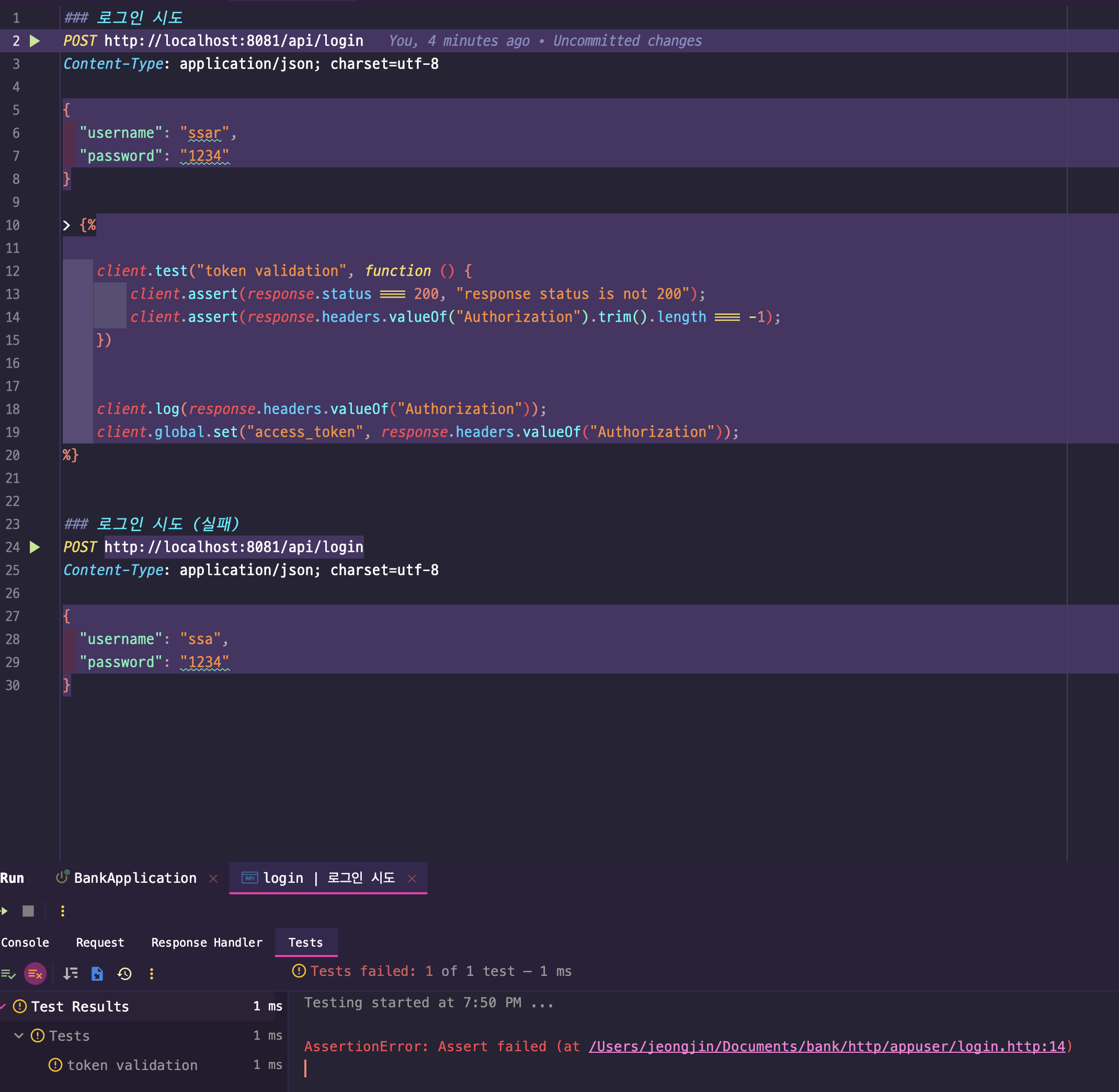Screen dimensions: 1119x1092
Task: Click the Testing started at 7:50 PM line
Action: (428, 1003)
